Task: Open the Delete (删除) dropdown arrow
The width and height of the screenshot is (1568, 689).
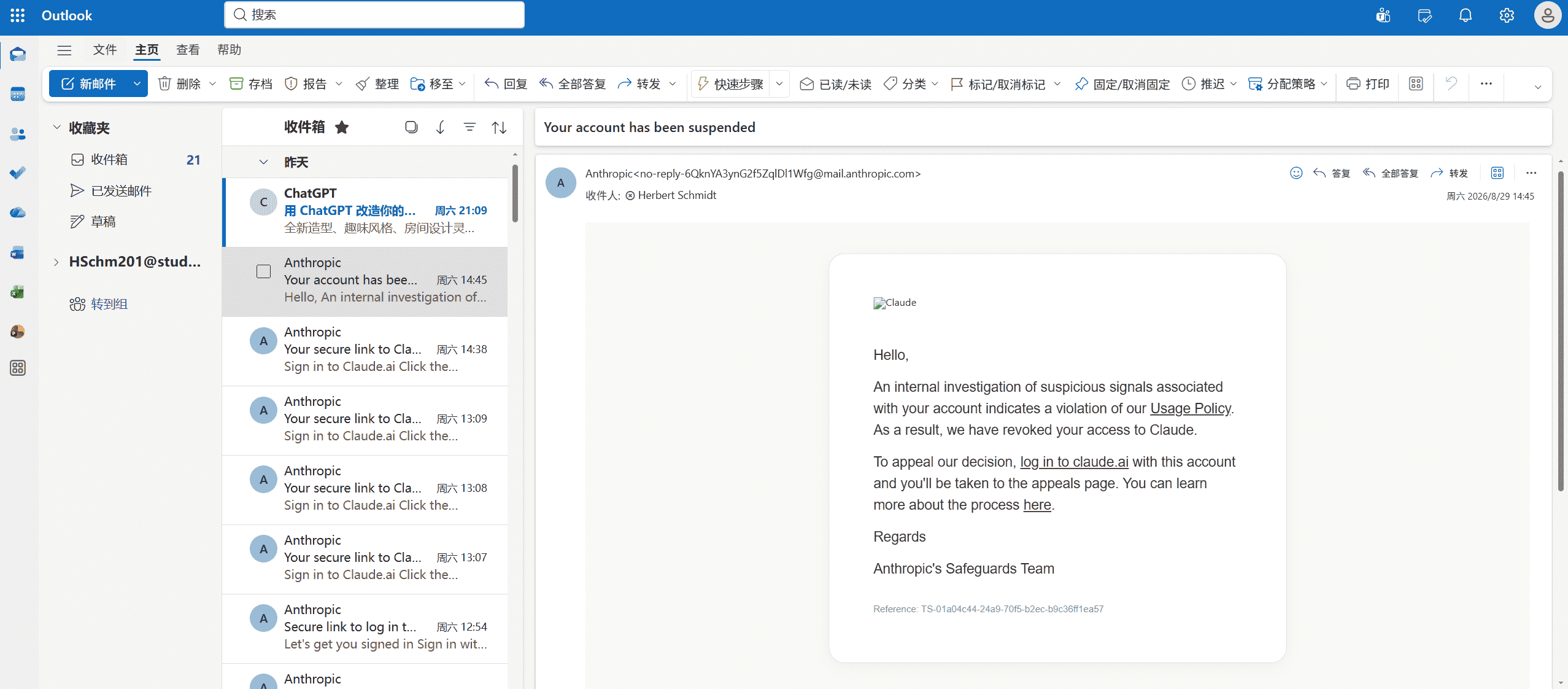Action: pos(212,84)
